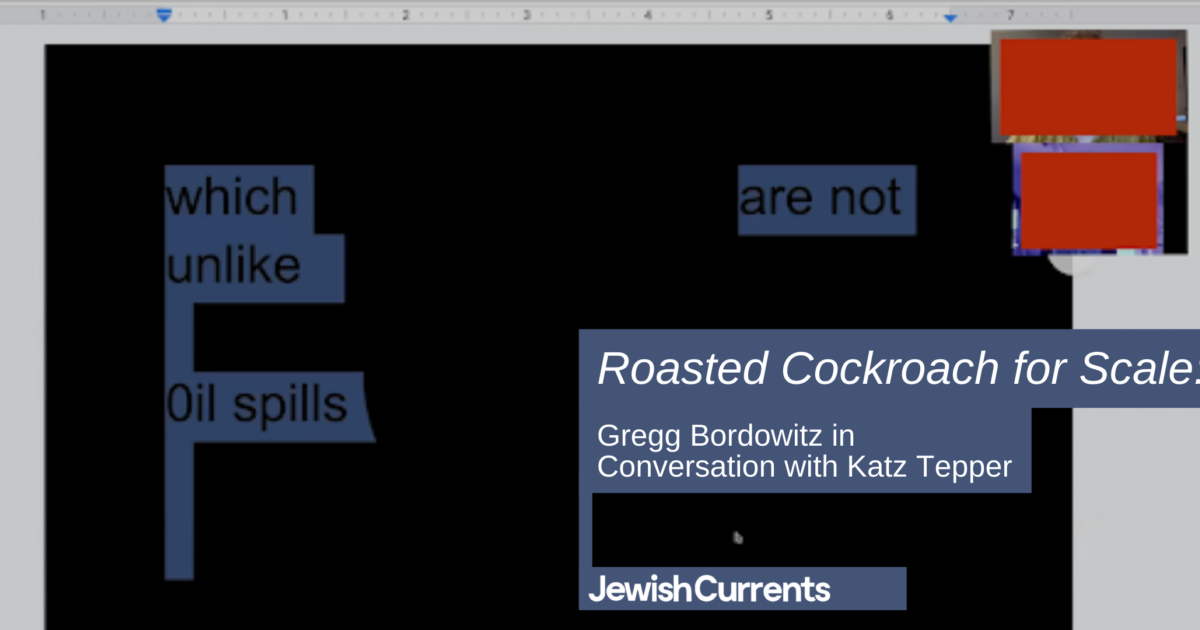Select the 'are not' text box
This screenshot has width=1200, height=630.
(x=825, y=197)
